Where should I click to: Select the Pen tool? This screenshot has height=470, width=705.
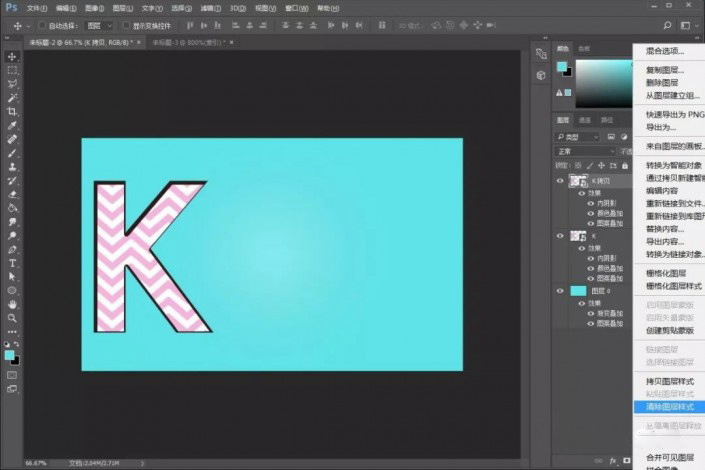[12, 250]
